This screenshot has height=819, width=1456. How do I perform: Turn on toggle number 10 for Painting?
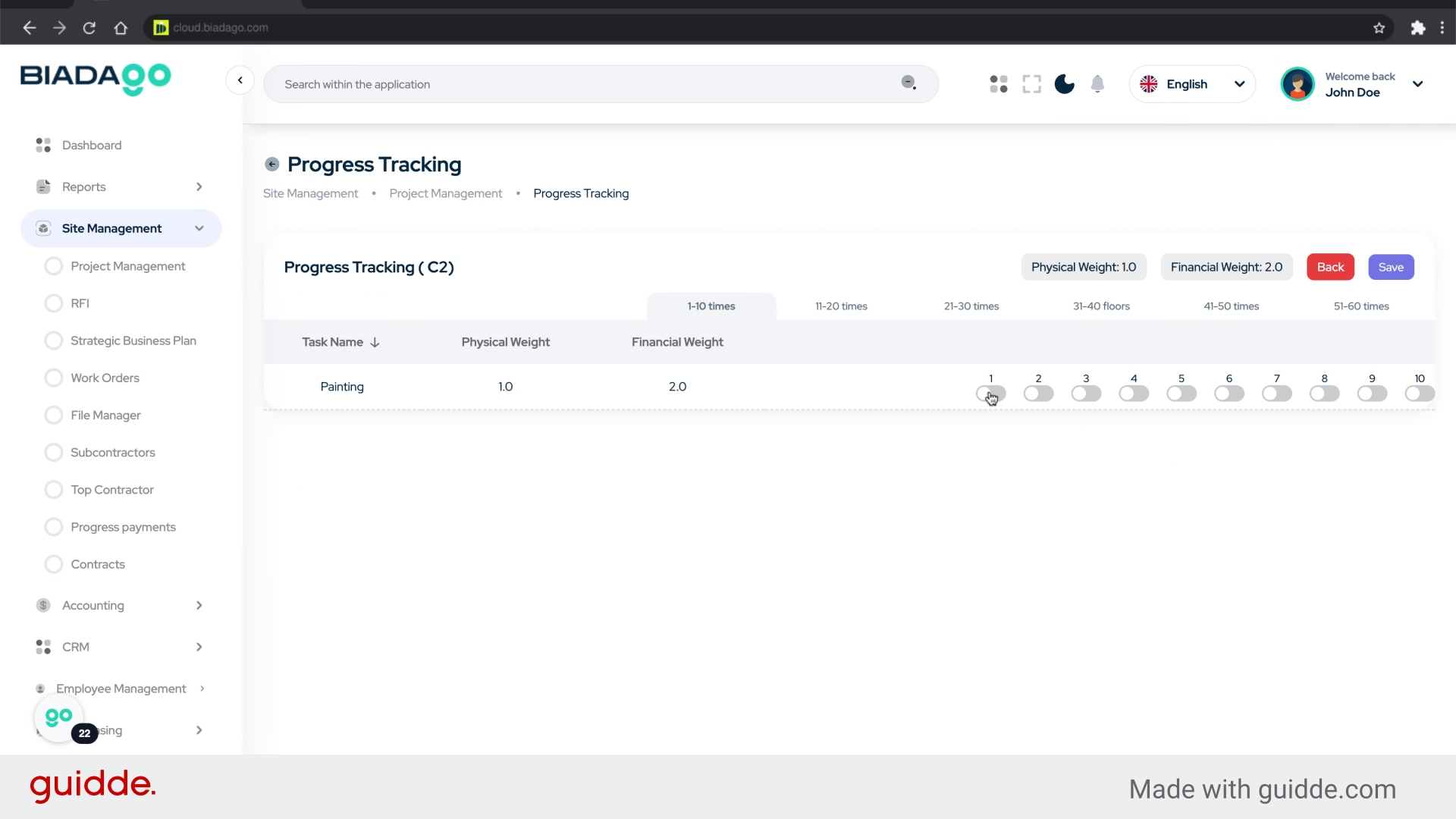[x=1420, y=394]
